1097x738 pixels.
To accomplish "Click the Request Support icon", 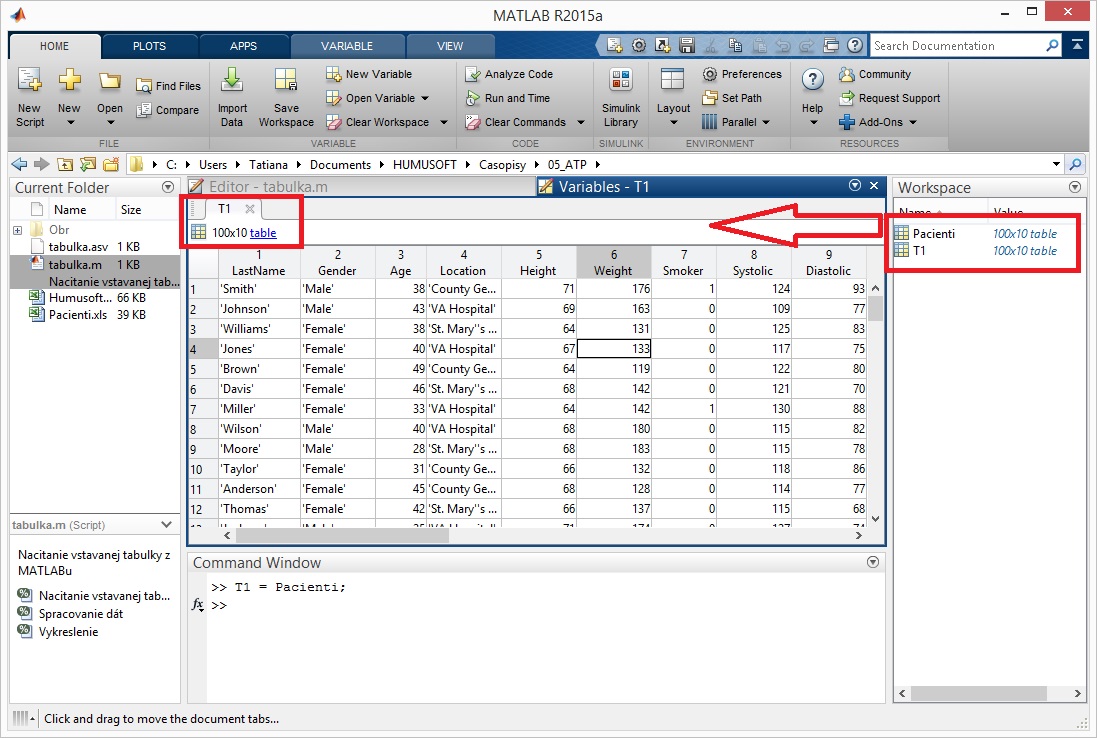I will 847,98.
